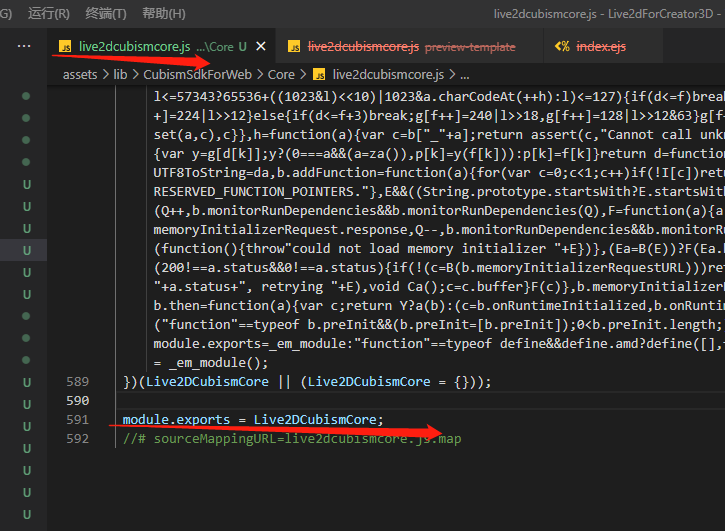The height and width of the screenshot is (531, 725).
Task: Select 'lib' in the breadcrumb
Action: click(x=120, y=74)
